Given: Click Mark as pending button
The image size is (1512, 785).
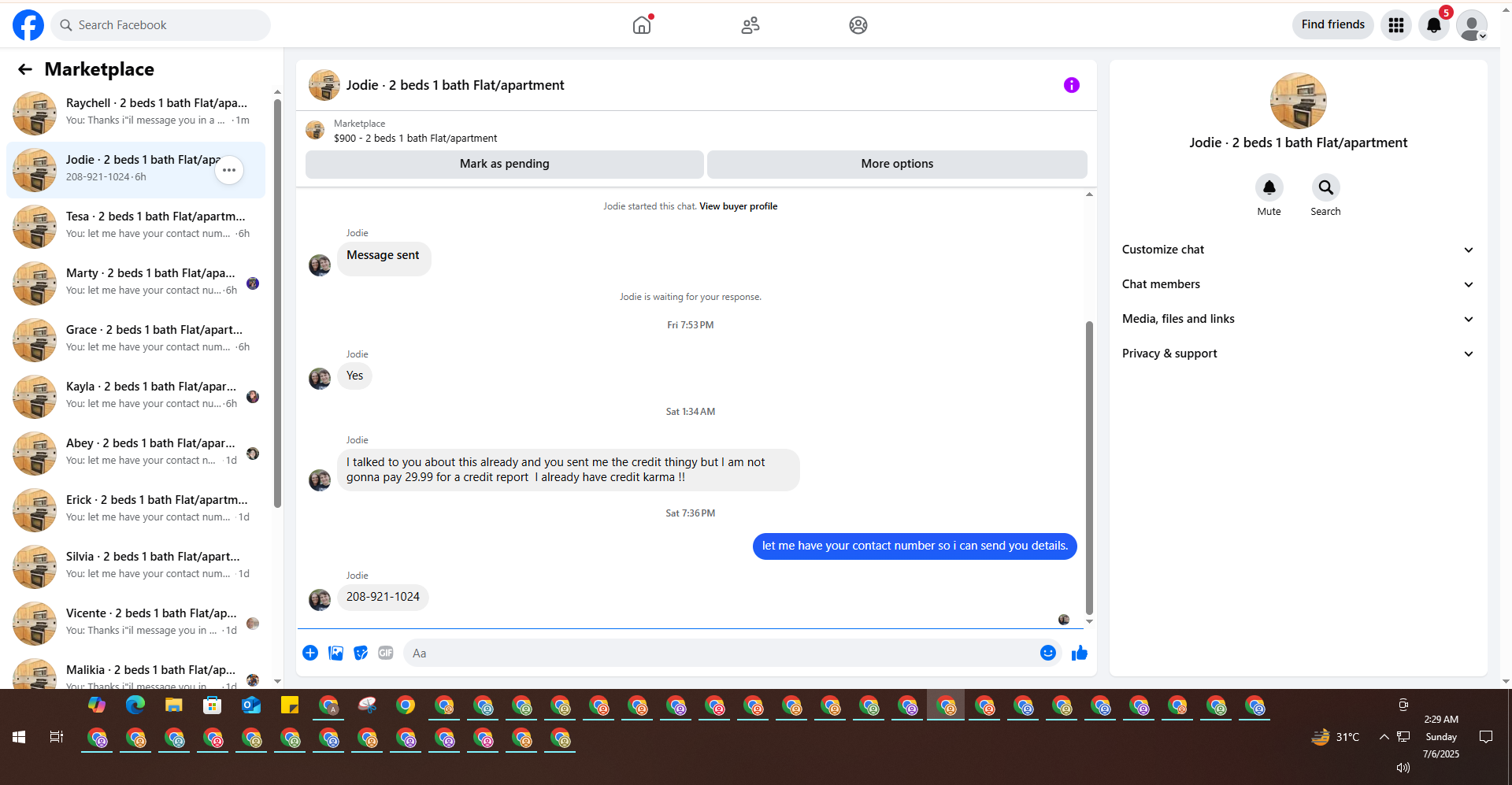Looking at the screenshot, I should pyautogui.click(x=505, y=164).
